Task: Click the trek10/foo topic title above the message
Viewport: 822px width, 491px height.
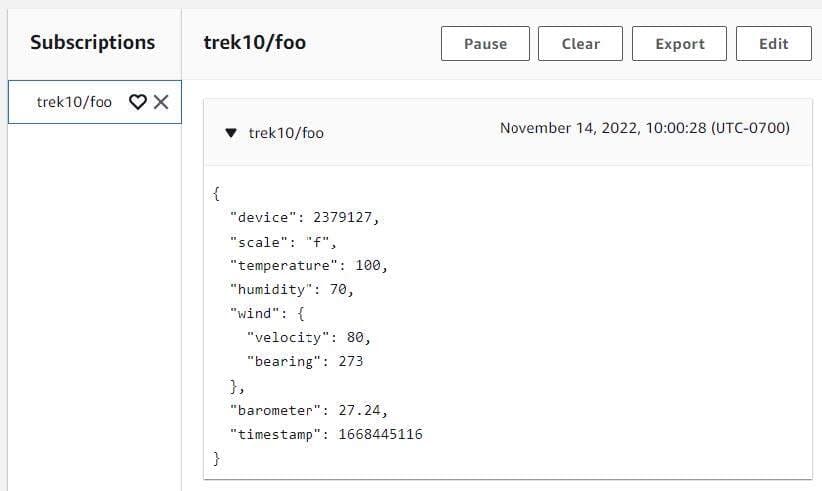Action: tap(254, 43)
